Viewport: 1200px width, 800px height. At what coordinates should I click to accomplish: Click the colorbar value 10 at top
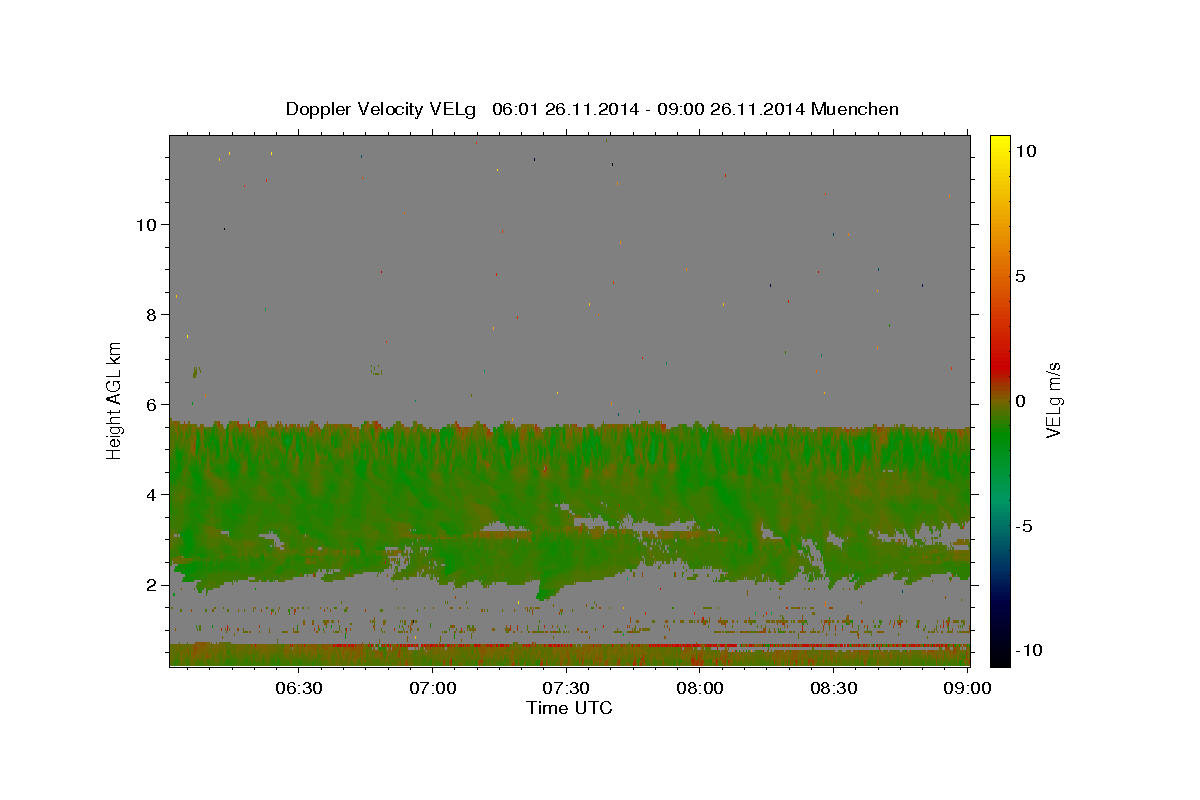pos(1026,150)
